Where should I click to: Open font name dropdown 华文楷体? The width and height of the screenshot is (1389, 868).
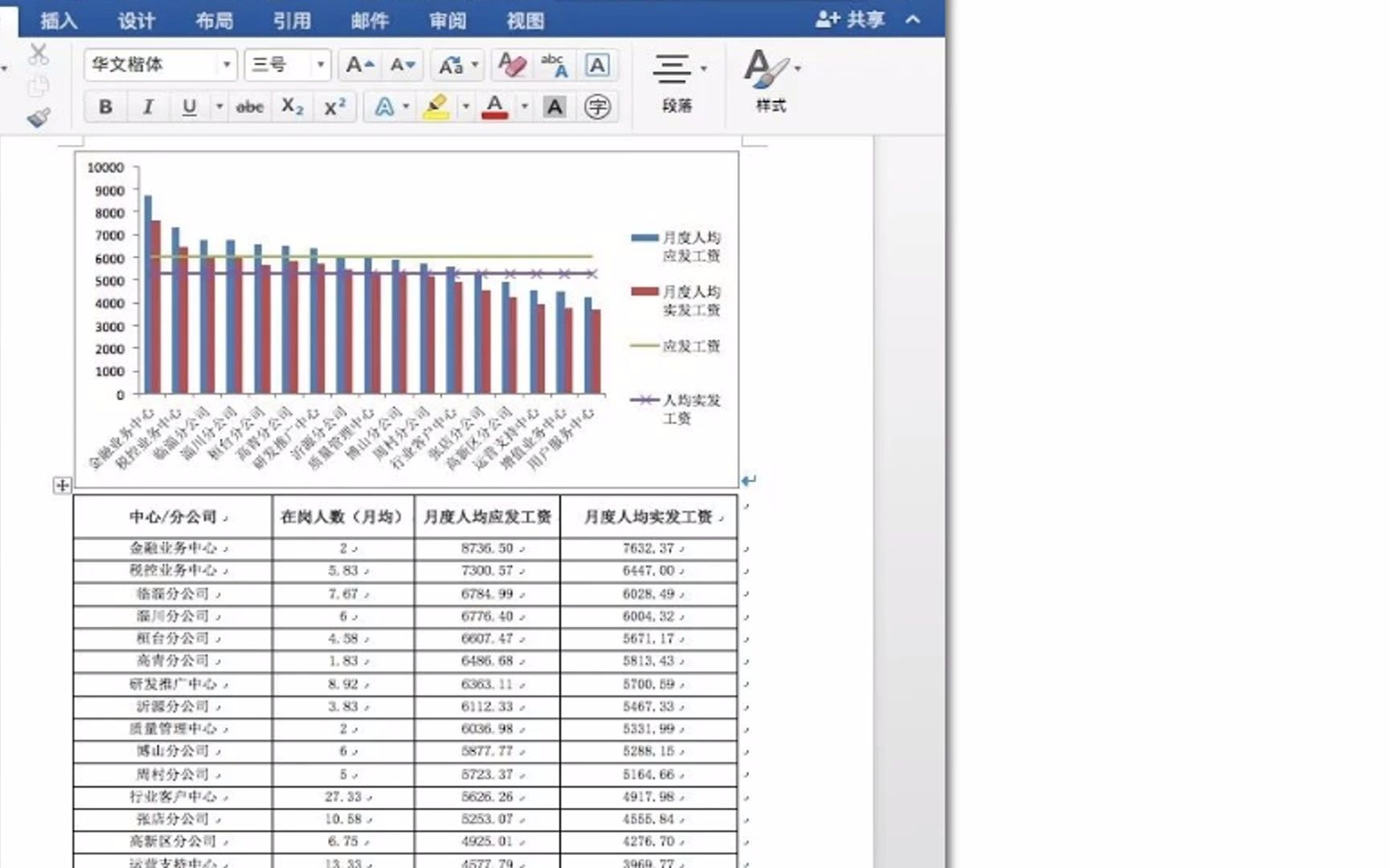(x=227, y=65)
